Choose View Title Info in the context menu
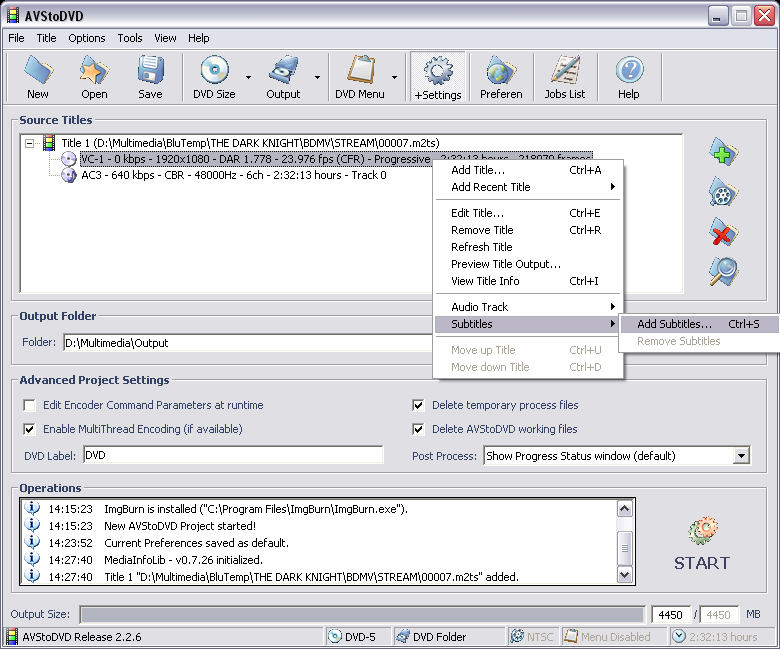780x649 pixels. click(x=528, y=281)
